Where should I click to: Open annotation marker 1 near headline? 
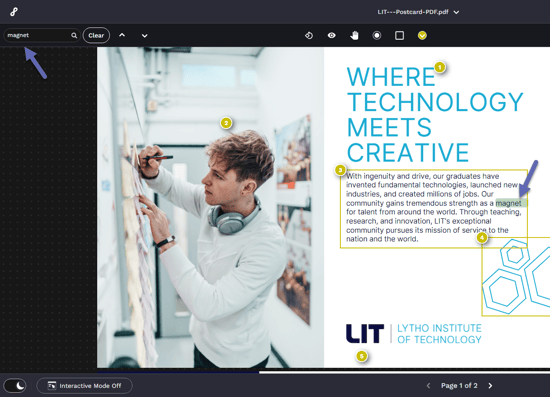click(440, 67)
